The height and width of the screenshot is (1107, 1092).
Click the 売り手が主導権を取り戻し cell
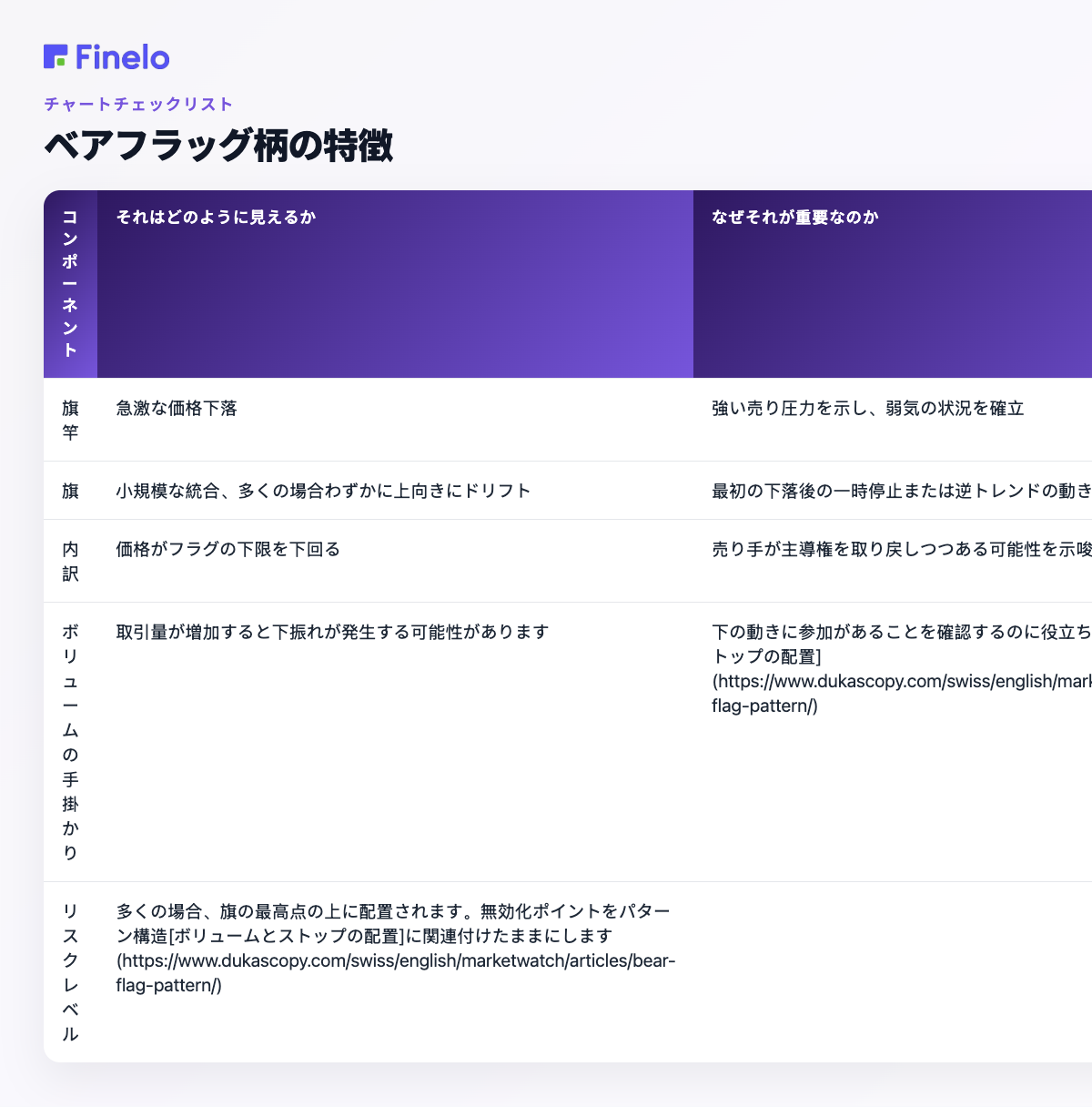click(893, 561)
